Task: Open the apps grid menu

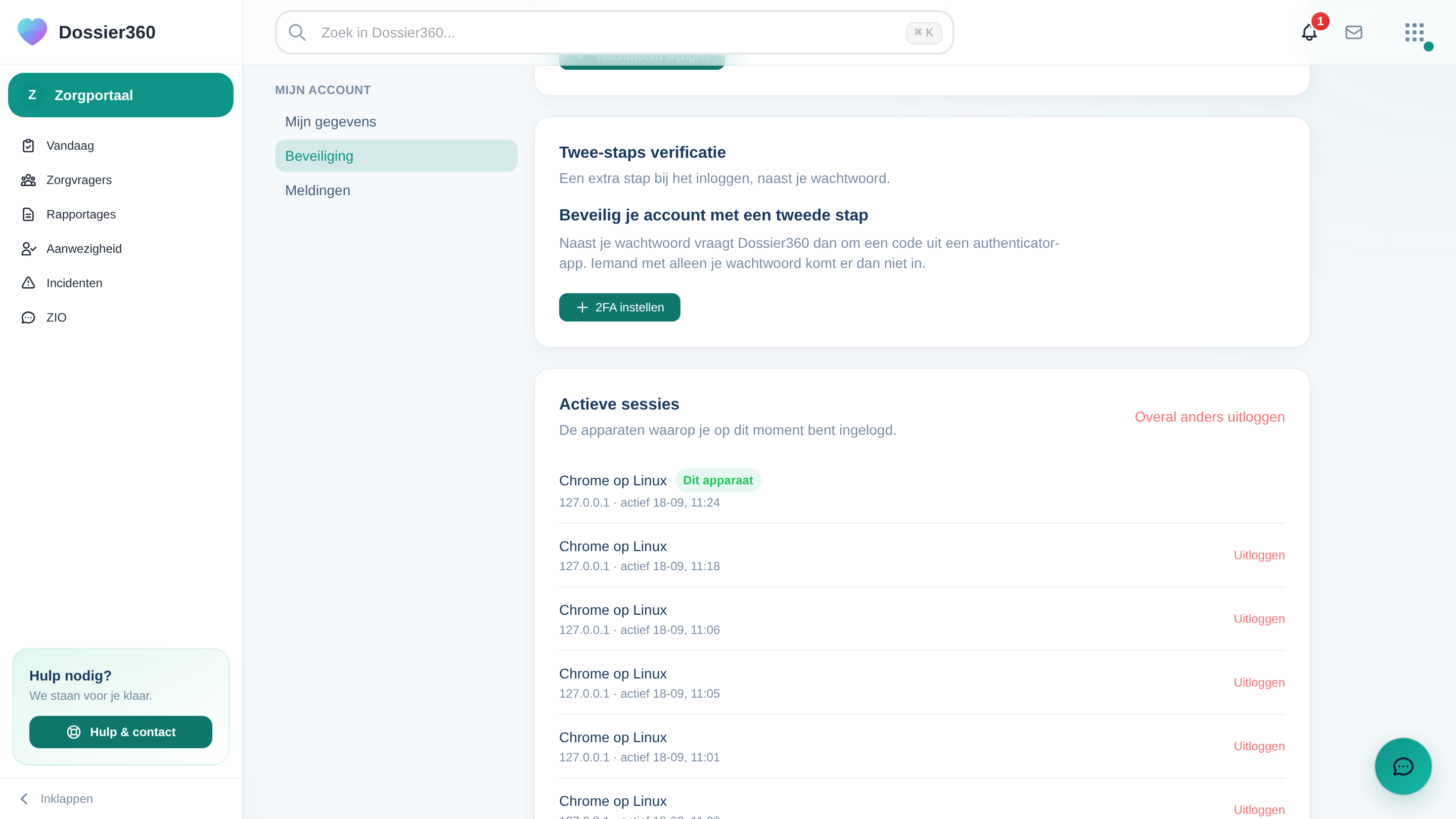Action: point(1414,32)
